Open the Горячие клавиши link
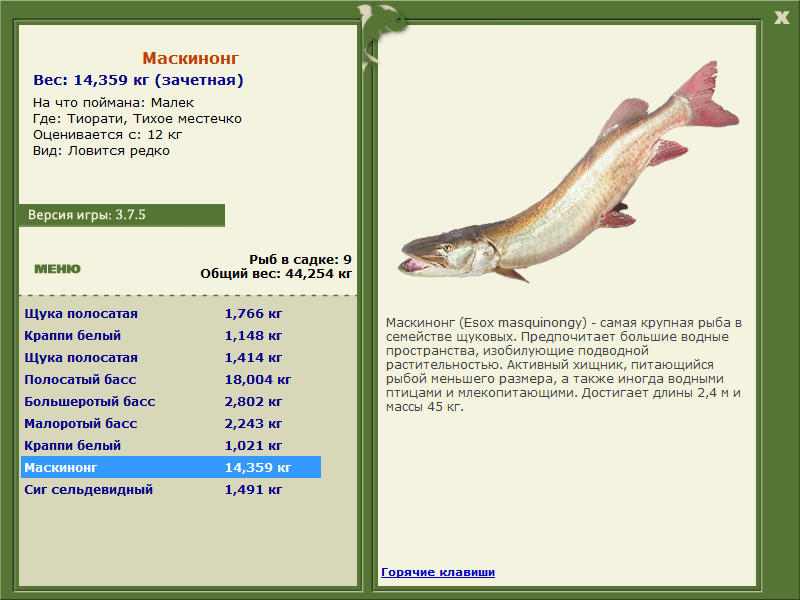Viewport: 800px width, 600px height. click(x=438, y=572)
